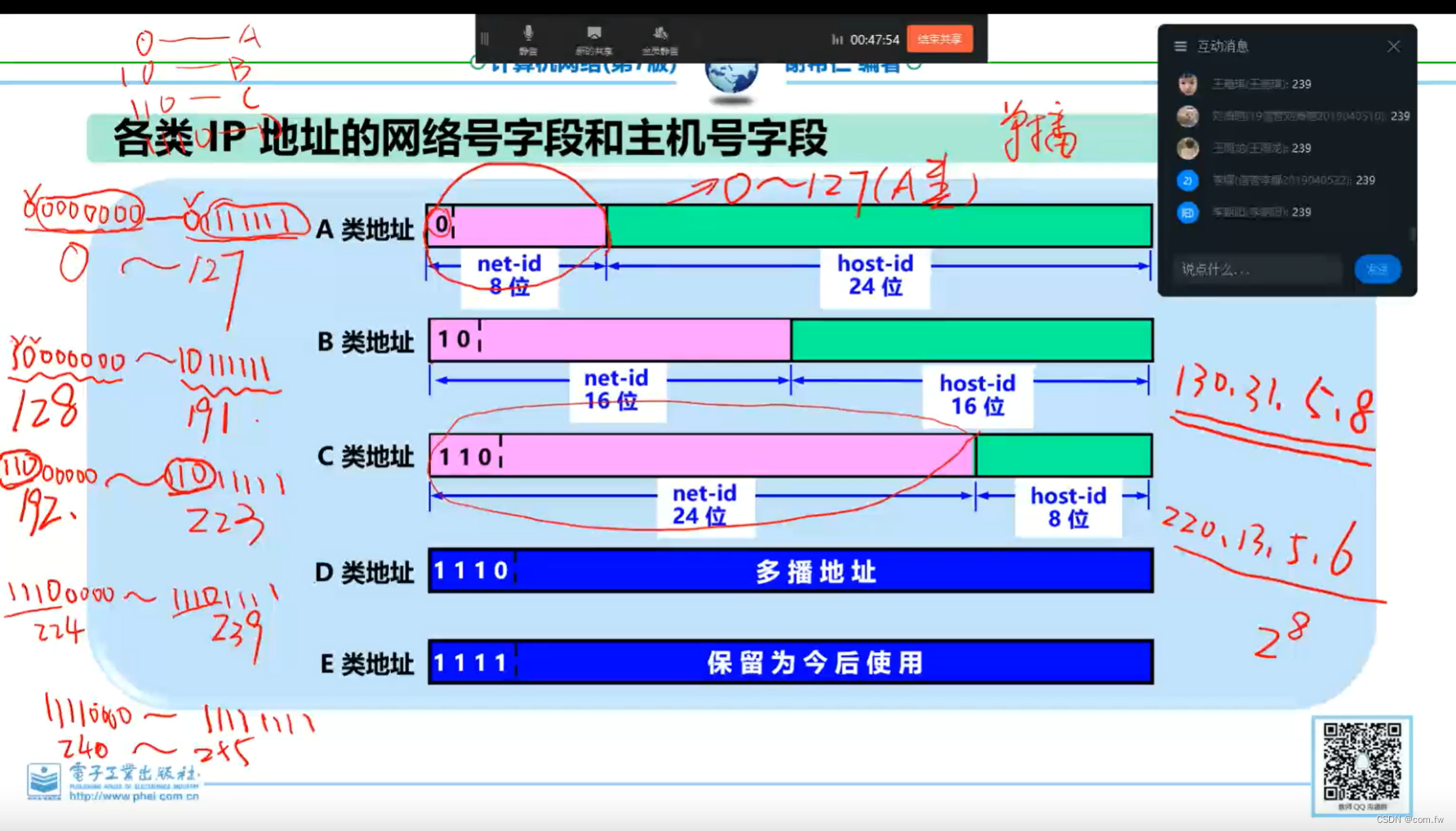Click the '1 1 0' prefix in class C
Screen dimensions: 1456x831
click(465, 456)
